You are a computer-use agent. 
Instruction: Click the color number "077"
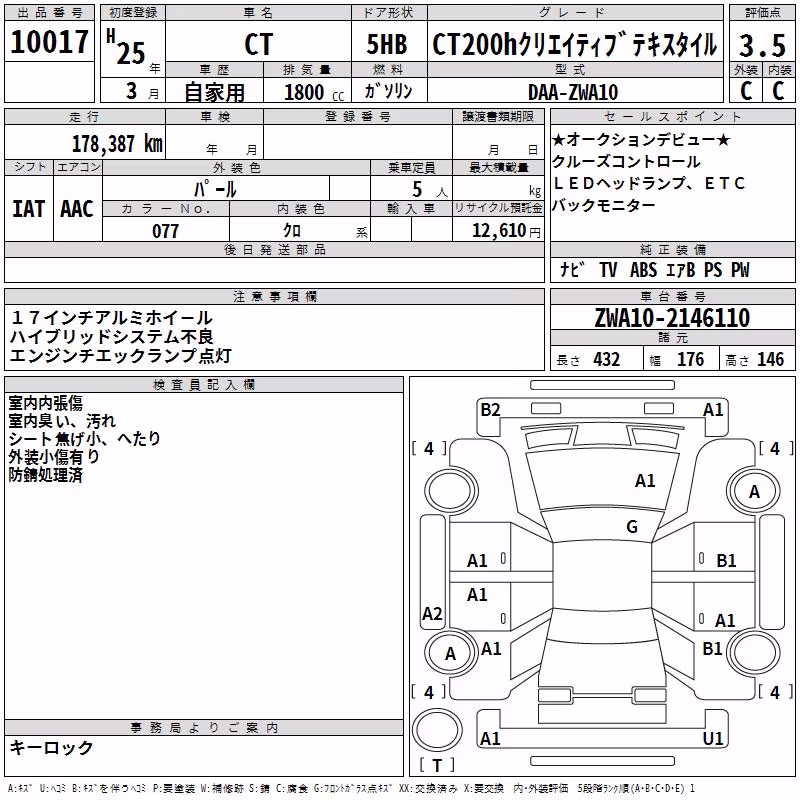pos(165,231)
